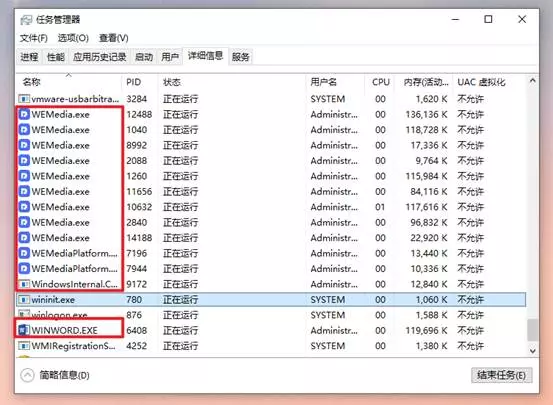Screen dimensions: 553x405
Task: Select WEMedia.exe icon with PID 12488
Action: [24, 114]
